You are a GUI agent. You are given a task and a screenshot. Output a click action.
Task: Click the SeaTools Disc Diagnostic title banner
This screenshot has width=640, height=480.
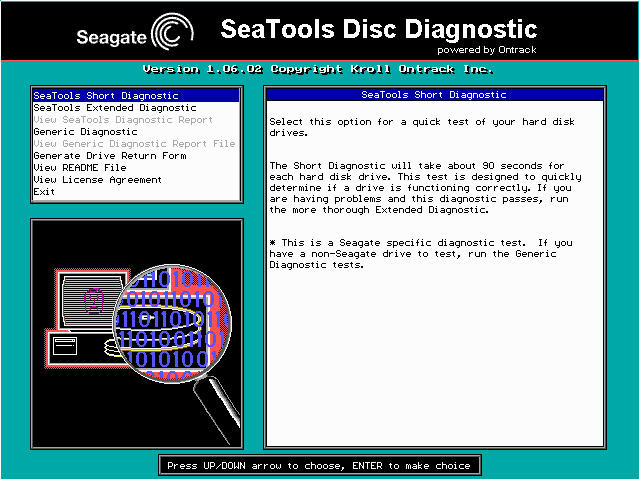[378, 28]
